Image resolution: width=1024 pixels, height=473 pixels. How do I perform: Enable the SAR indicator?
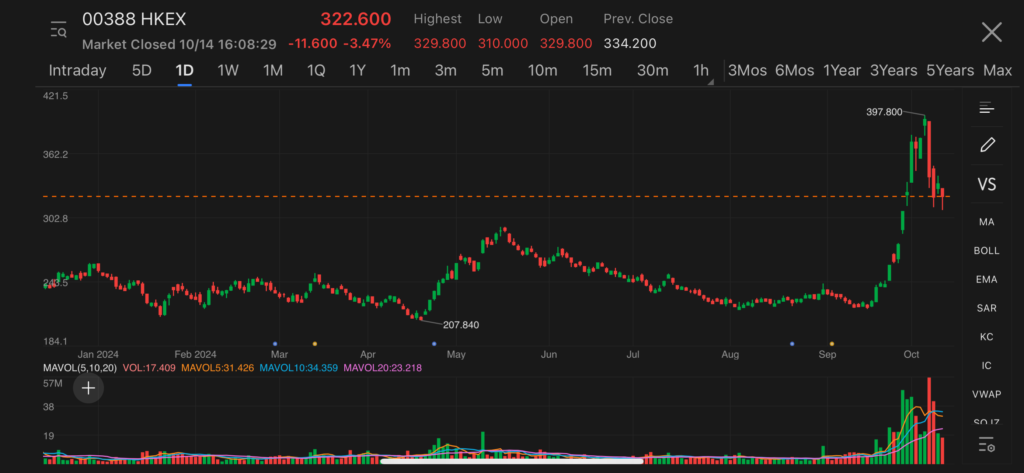point(986,308)
